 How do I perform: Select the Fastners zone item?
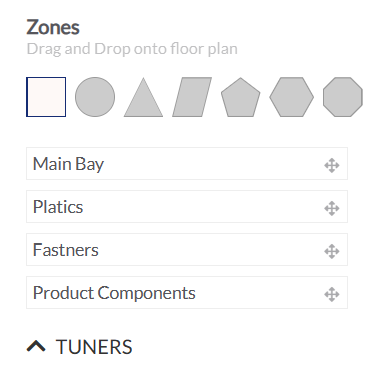point(187,250)
